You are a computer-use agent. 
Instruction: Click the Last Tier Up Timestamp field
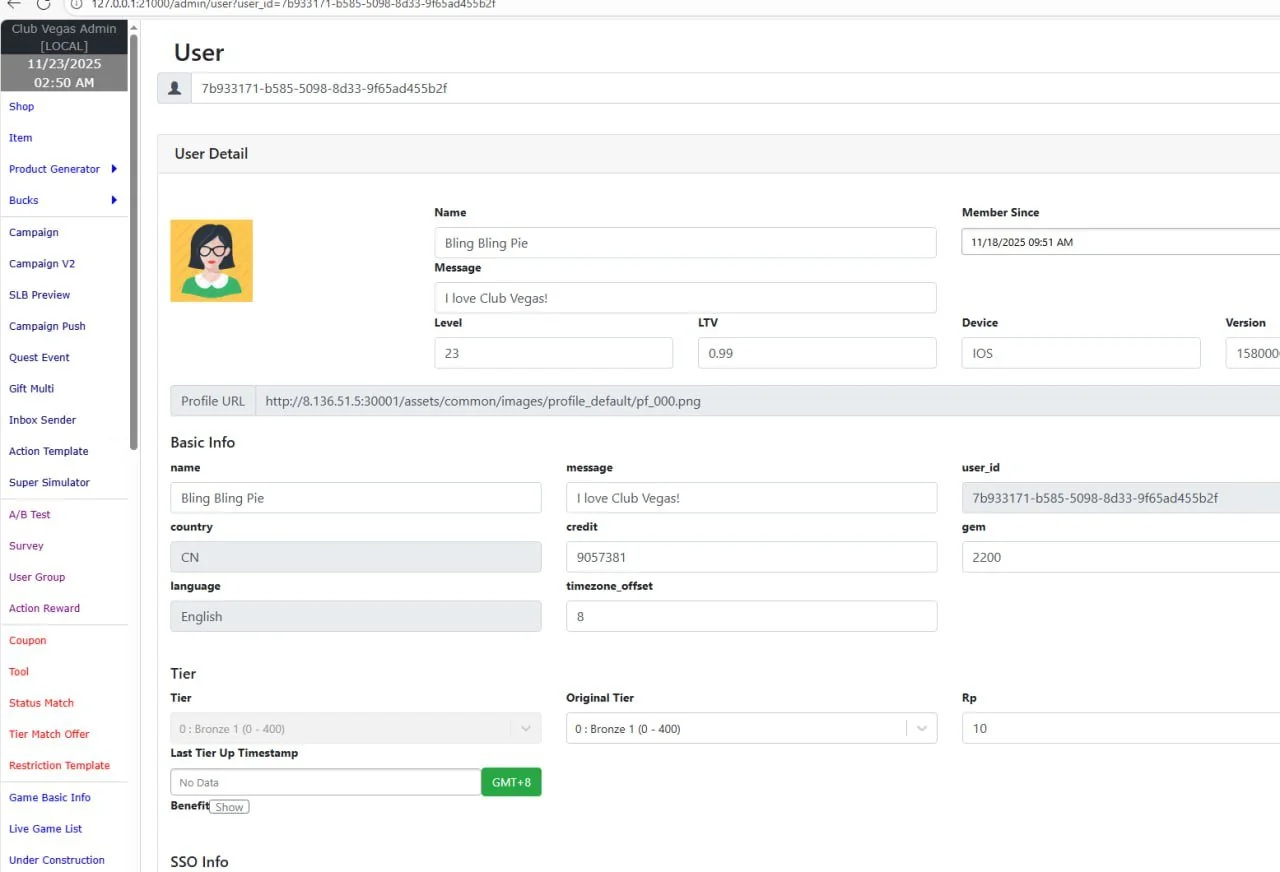[325, 782]
